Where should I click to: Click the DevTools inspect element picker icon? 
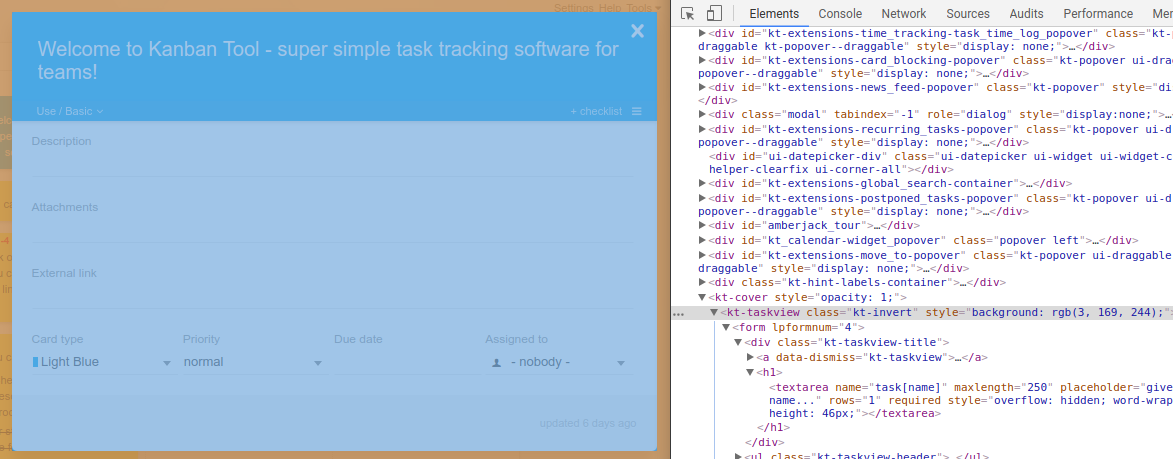click(688, 14)
